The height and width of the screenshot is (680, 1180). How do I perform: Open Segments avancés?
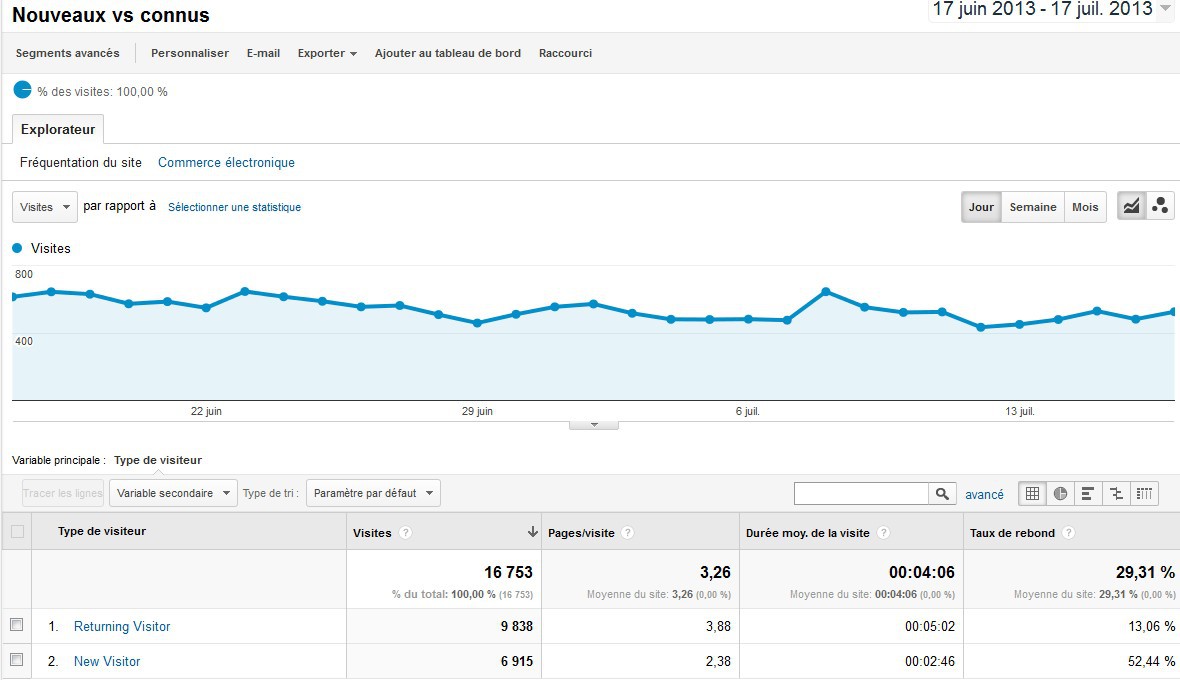[x=68, y=53]
